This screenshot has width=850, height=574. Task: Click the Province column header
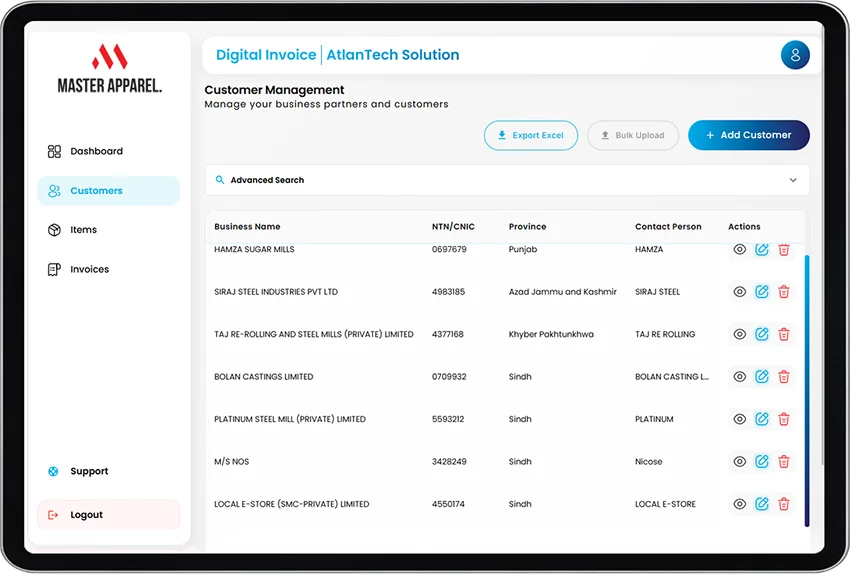527,227
